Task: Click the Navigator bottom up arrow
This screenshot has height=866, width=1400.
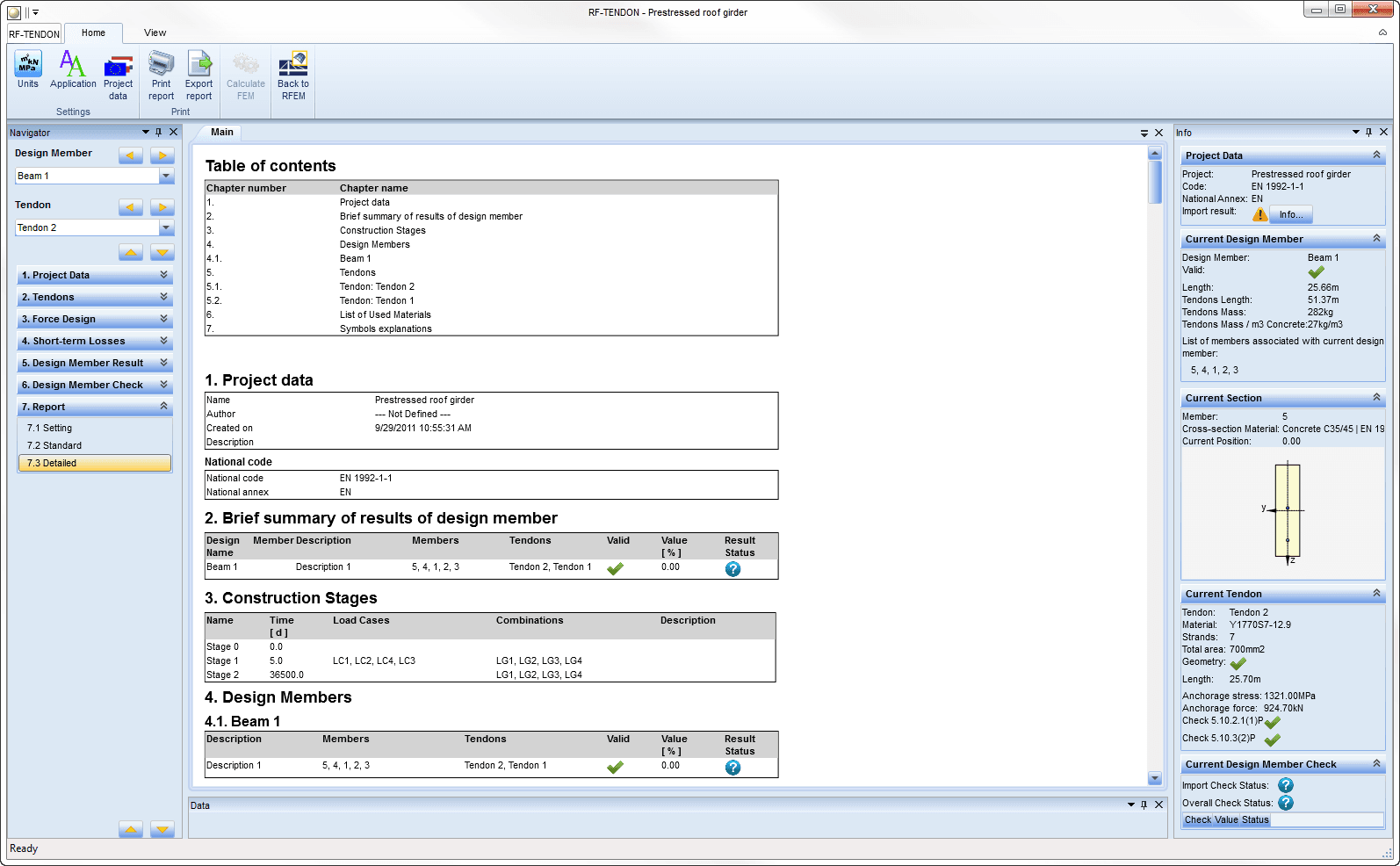Action: [x=131, y=829]
